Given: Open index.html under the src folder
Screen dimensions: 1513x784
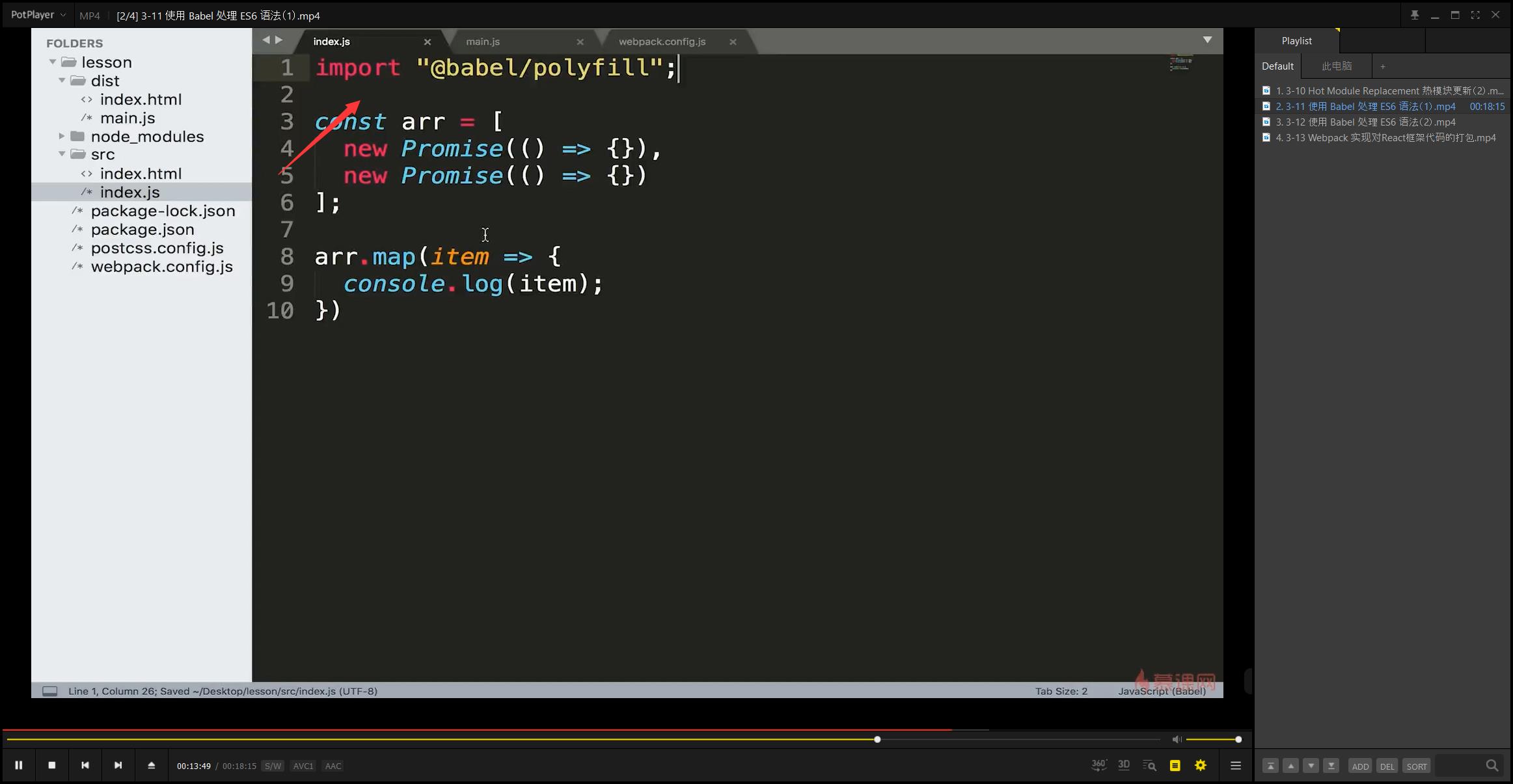Looking at the screenshot, I should pyautogui.click(x=141, y=174).
